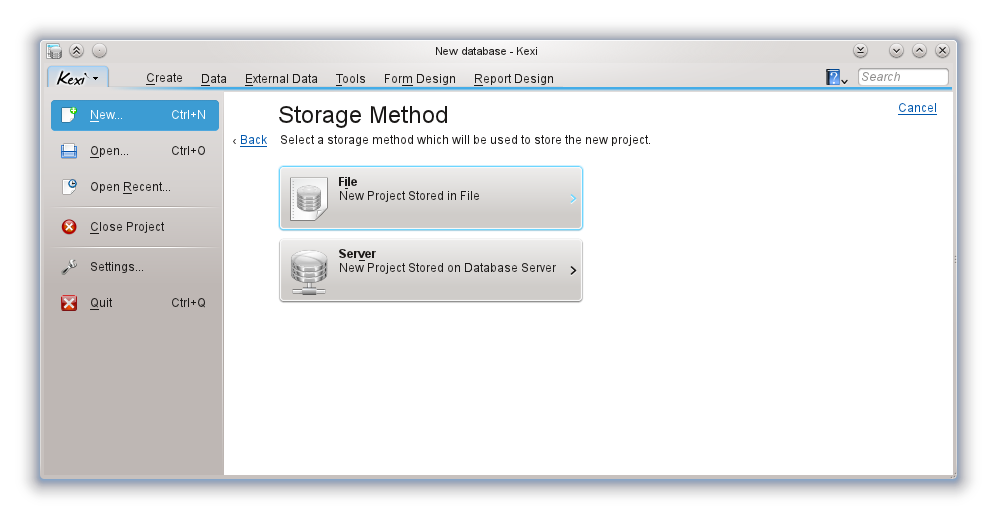This screenshot has height=519, width=997.
Task: Click the chevron arrow on Server option
Action: pos(573,270)
